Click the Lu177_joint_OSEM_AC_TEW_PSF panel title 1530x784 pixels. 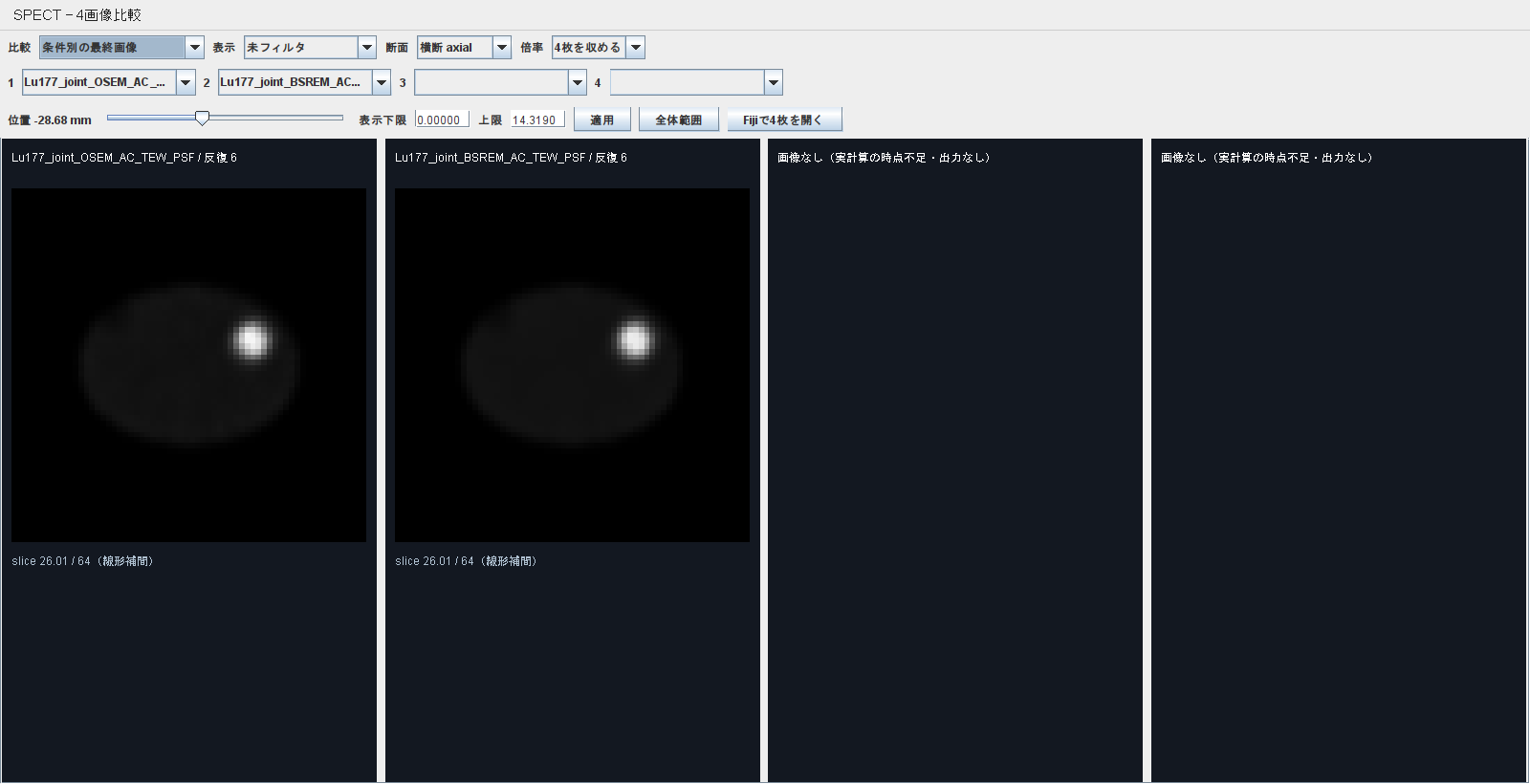tap(124, 158)
